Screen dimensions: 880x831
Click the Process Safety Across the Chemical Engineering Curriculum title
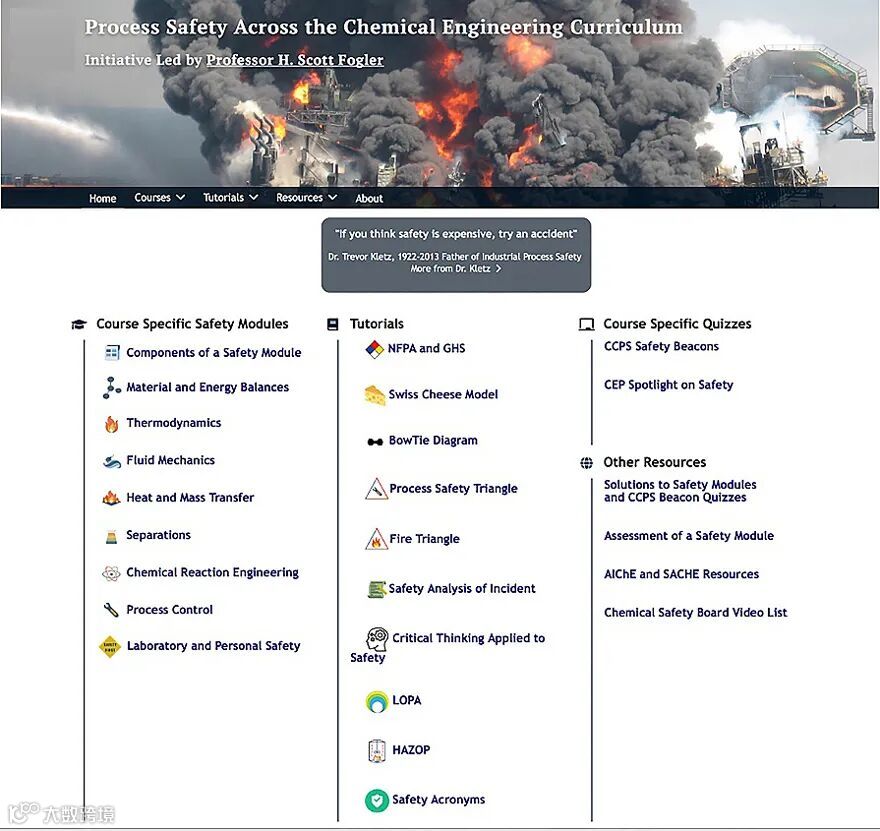point(383,27)
